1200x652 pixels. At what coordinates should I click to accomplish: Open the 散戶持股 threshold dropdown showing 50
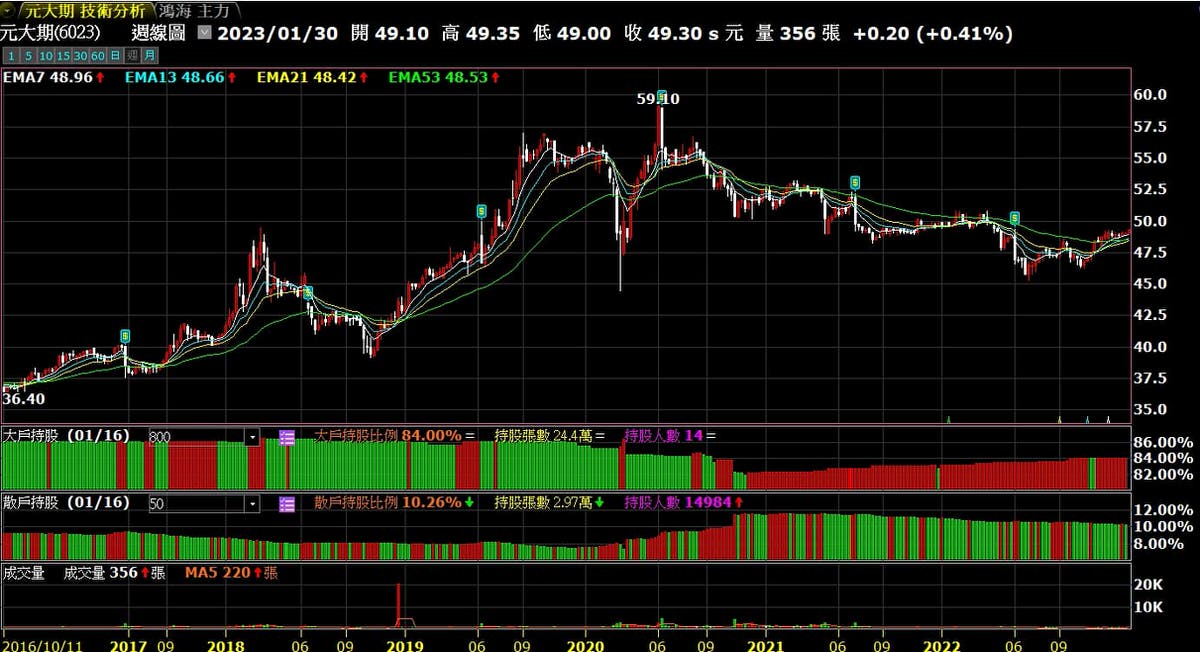pyautogui.click(x=252, y=503)
